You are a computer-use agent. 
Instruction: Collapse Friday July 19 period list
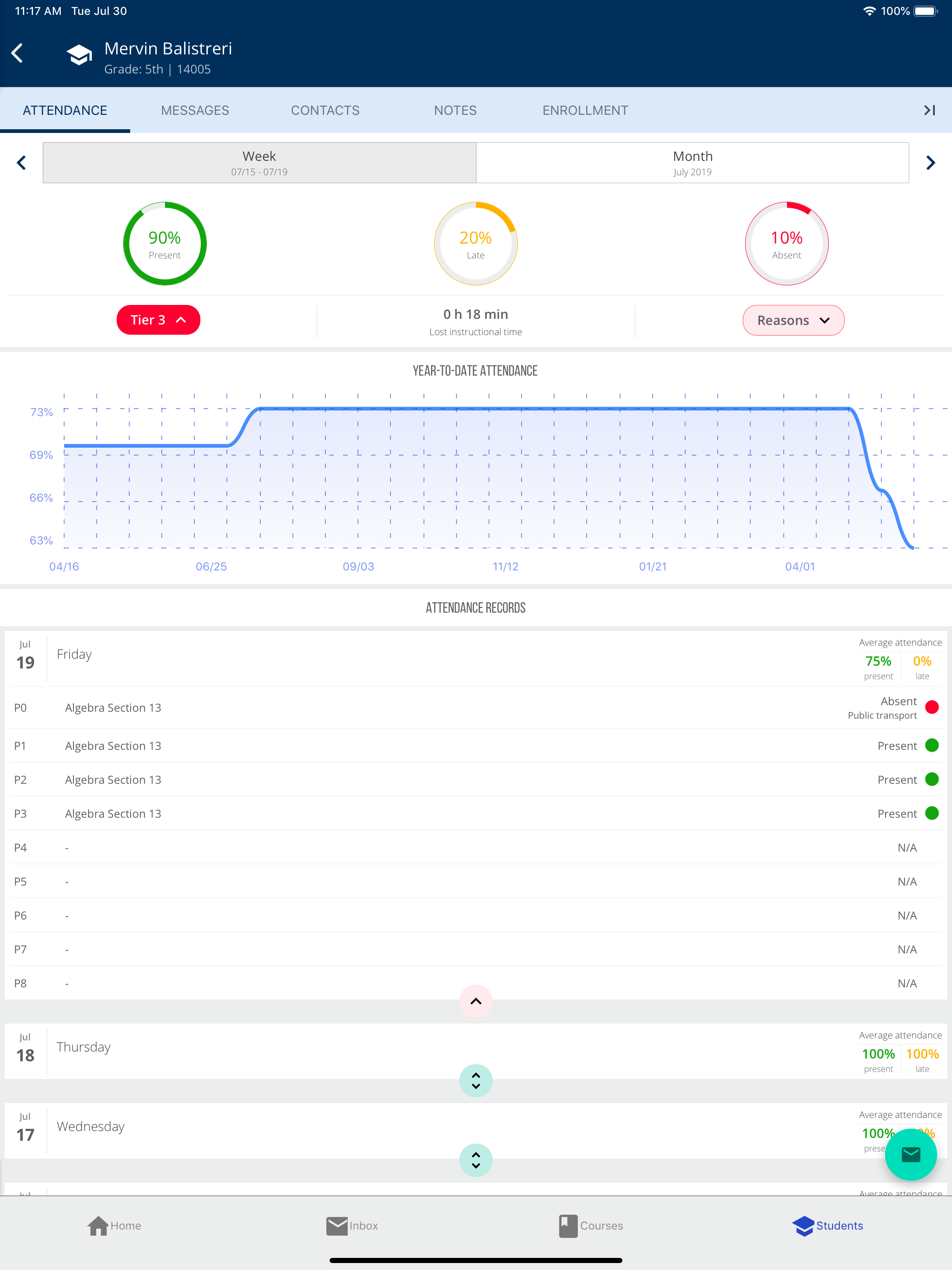coord(476,1001)
